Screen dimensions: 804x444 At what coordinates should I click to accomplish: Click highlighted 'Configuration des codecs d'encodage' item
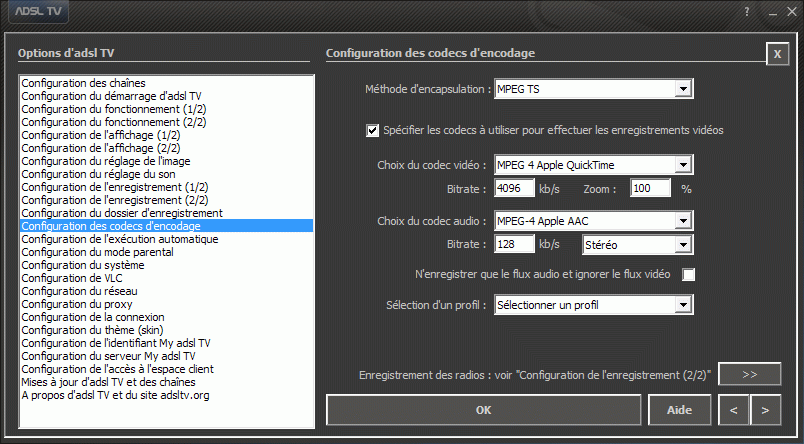pos(167,226)
